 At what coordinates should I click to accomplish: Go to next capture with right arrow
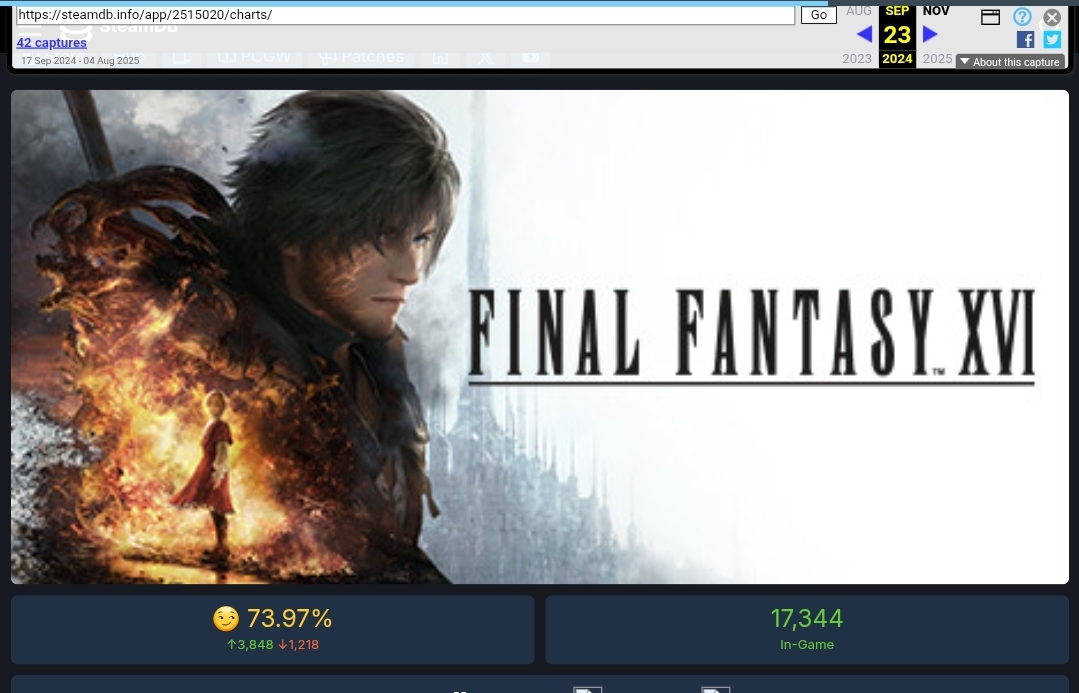coord(930,34)
